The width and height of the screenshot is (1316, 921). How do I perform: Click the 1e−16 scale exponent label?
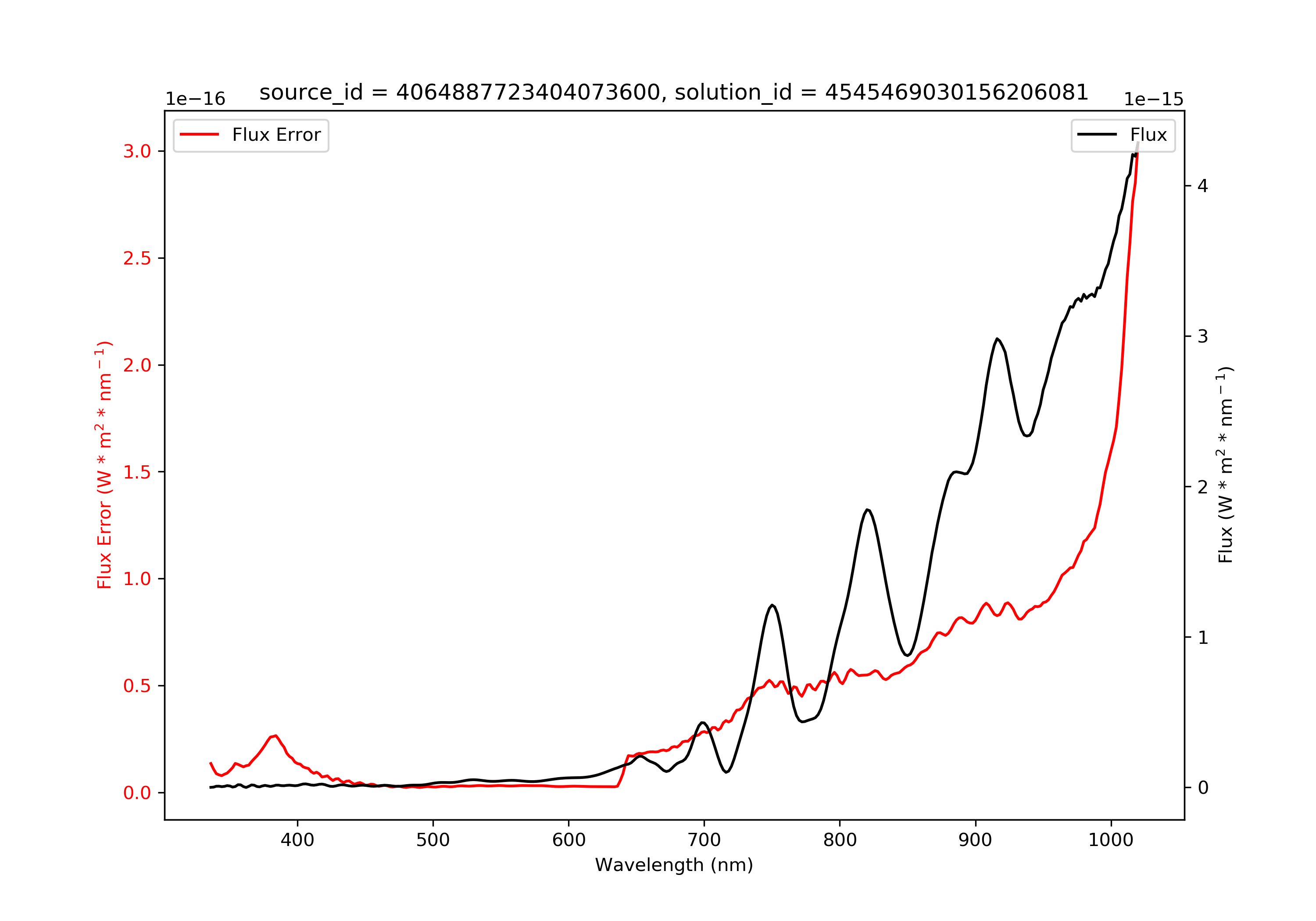pyautogui.click(x=195, y=99)
